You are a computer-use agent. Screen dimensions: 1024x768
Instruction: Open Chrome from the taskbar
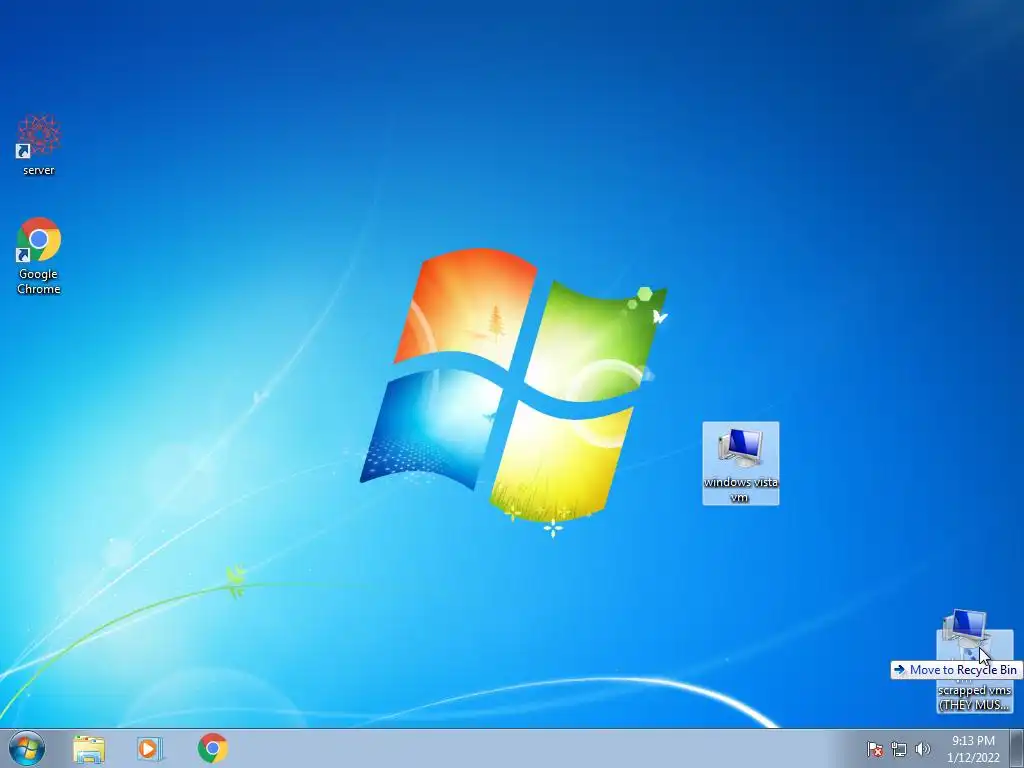click(213, 748)
